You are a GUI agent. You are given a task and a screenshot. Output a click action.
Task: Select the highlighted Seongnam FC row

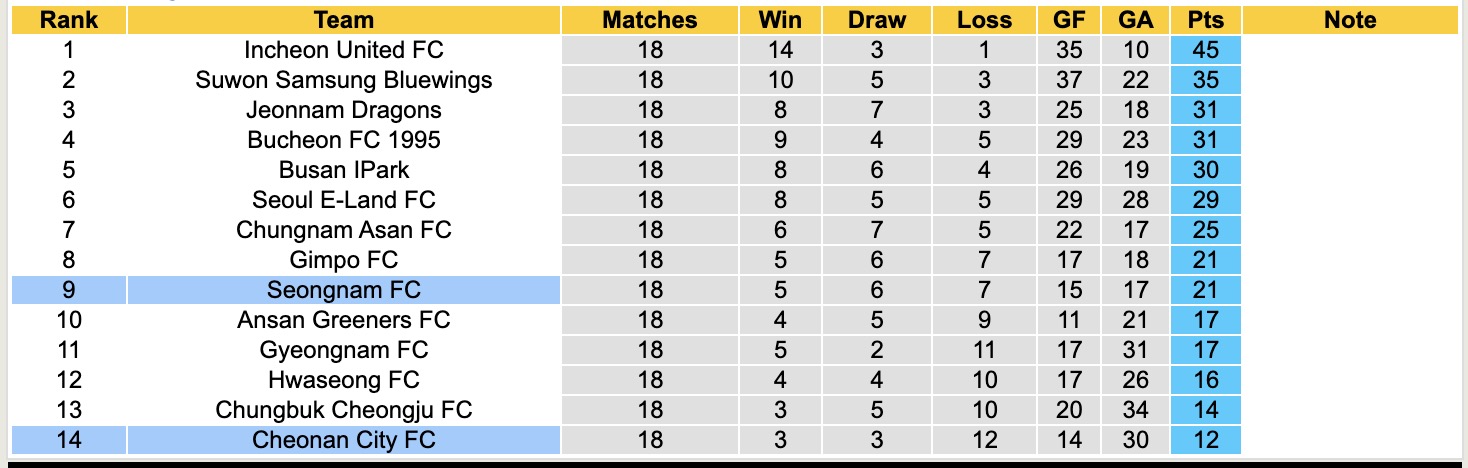344,290
